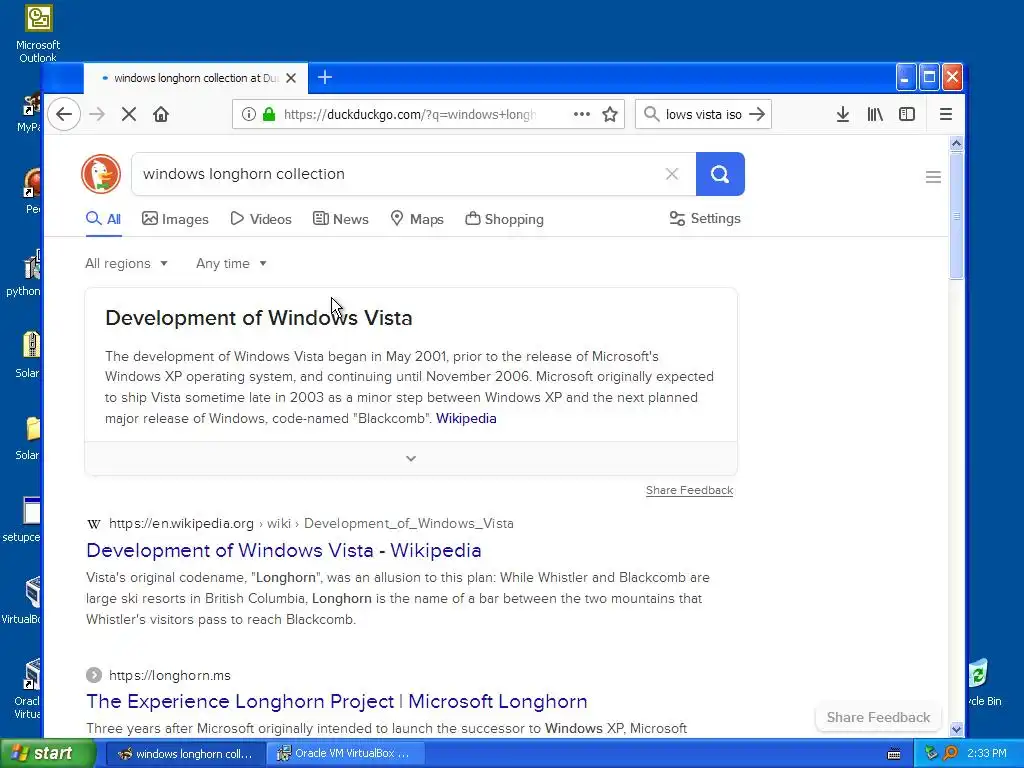Click the python desktop shortcut
1024x768 pixels.
25,274
